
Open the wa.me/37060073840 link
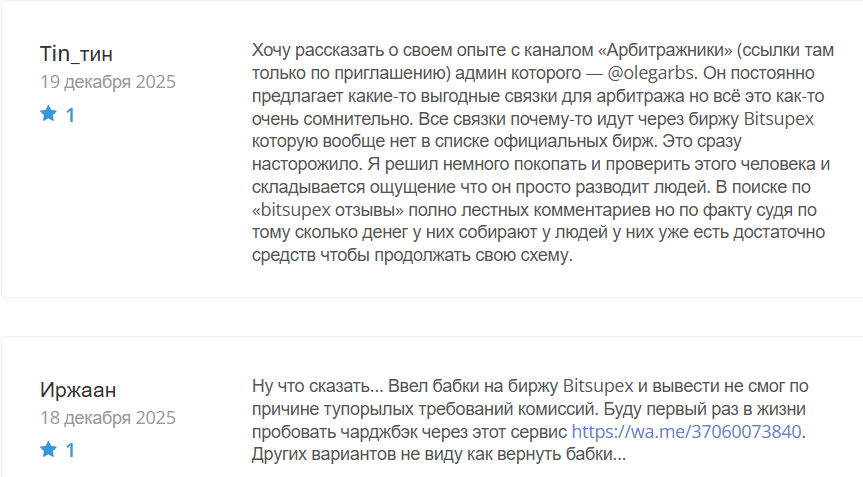click(x=688, y=432)
